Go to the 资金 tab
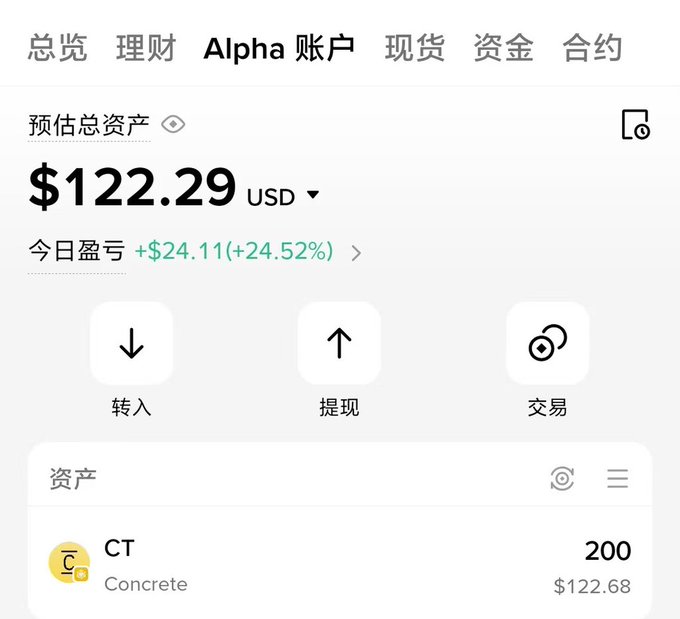Screen dimensions: 680x619 [503, 48]
